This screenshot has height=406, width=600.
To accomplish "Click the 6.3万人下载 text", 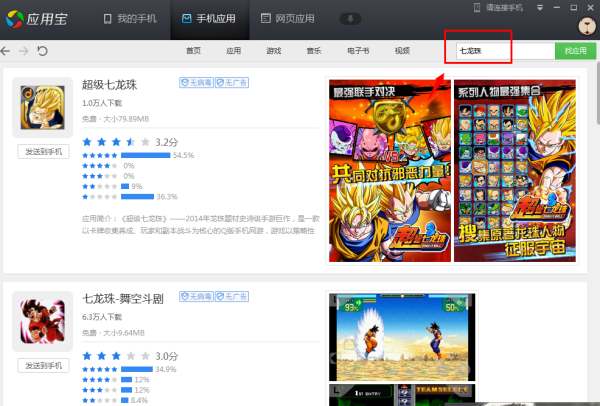I will click(x=102, y=317).
